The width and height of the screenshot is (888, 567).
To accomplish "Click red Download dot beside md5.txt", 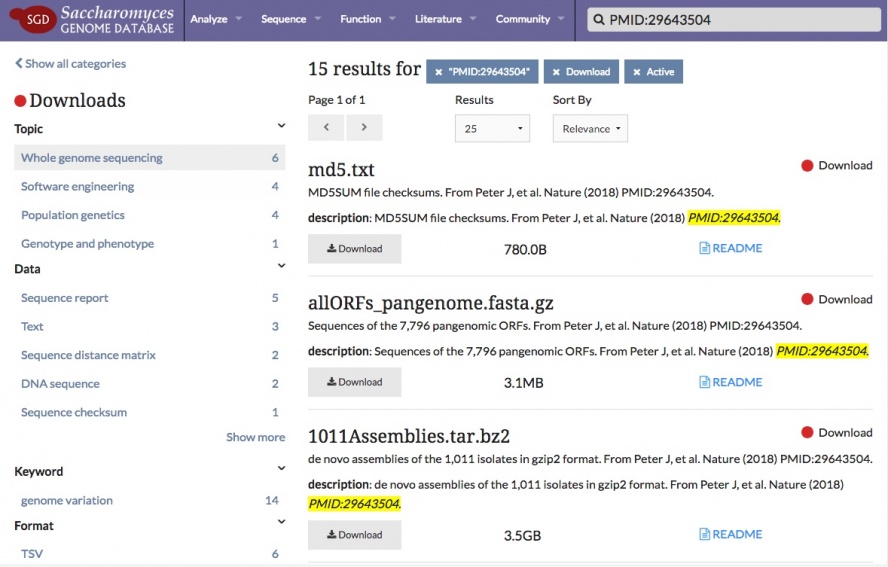I will [x=807, y=165].
